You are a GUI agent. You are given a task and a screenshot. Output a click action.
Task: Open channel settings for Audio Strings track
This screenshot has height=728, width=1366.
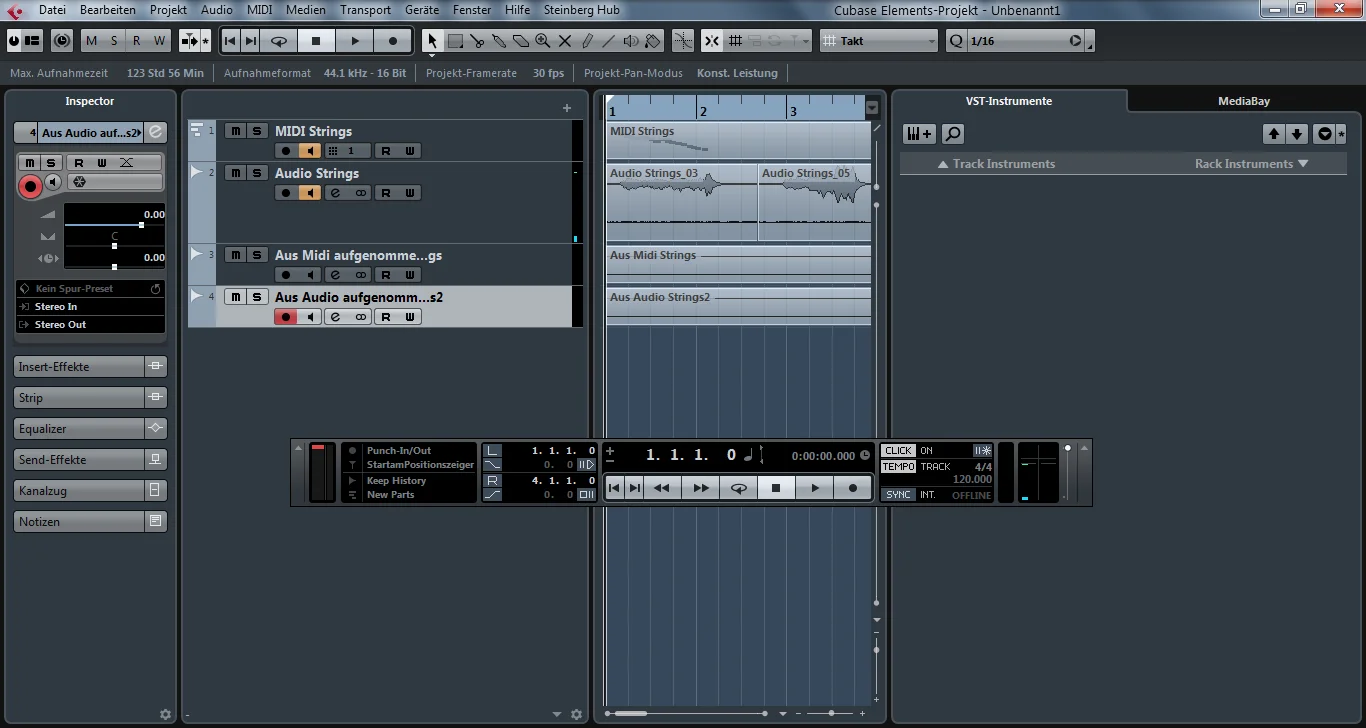click(x=335, y=193)
